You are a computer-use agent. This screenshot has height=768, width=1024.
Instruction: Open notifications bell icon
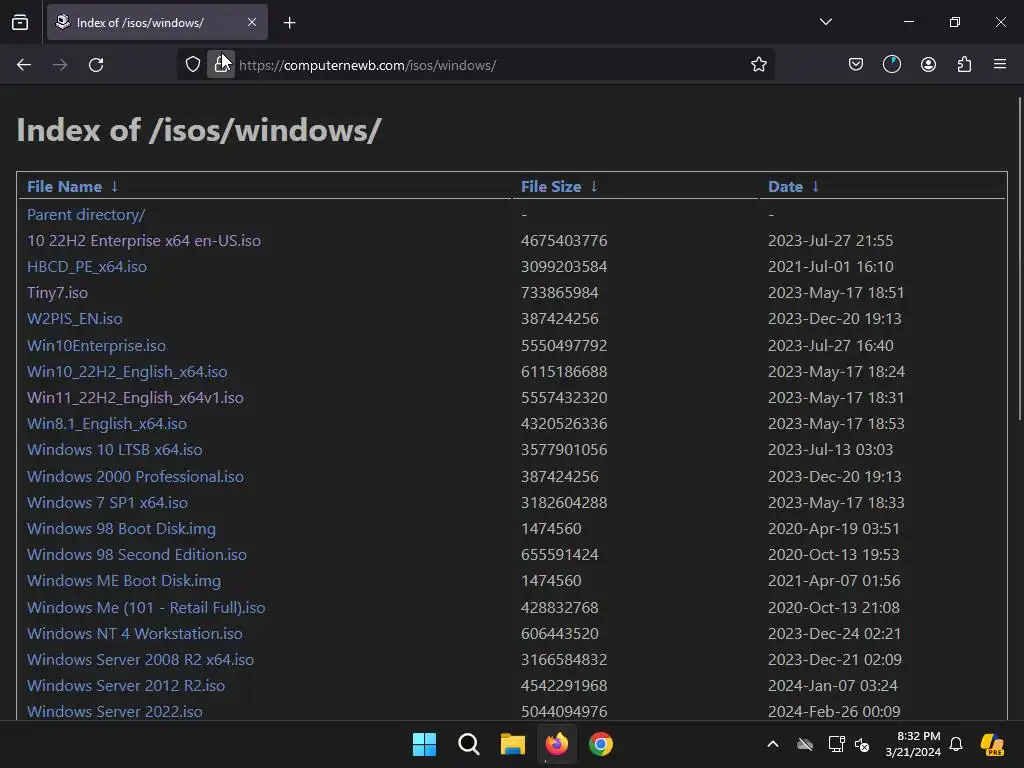(x=956, y=744)
